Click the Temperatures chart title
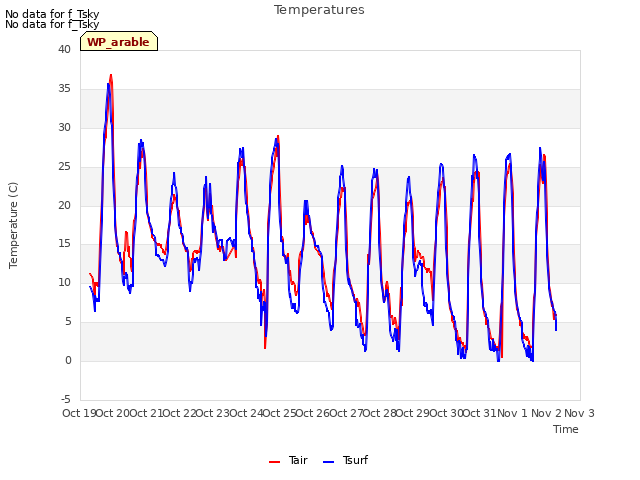The width and height of the screenshot is (640, 480). coord(319,10)
